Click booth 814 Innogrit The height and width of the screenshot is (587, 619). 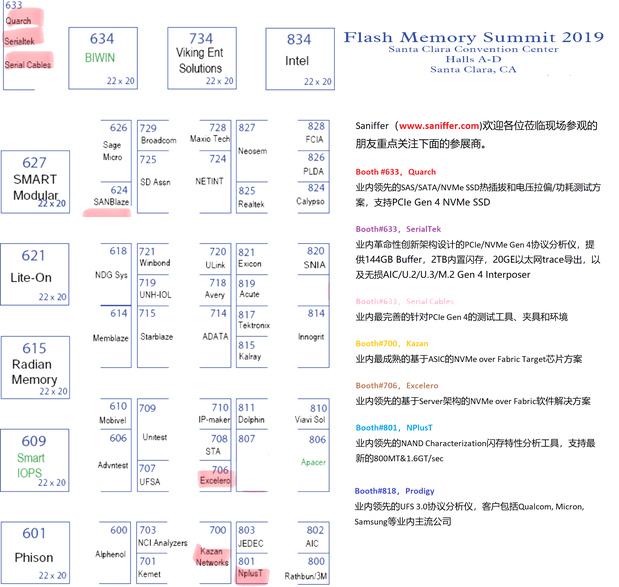click(x=313, y=337)
